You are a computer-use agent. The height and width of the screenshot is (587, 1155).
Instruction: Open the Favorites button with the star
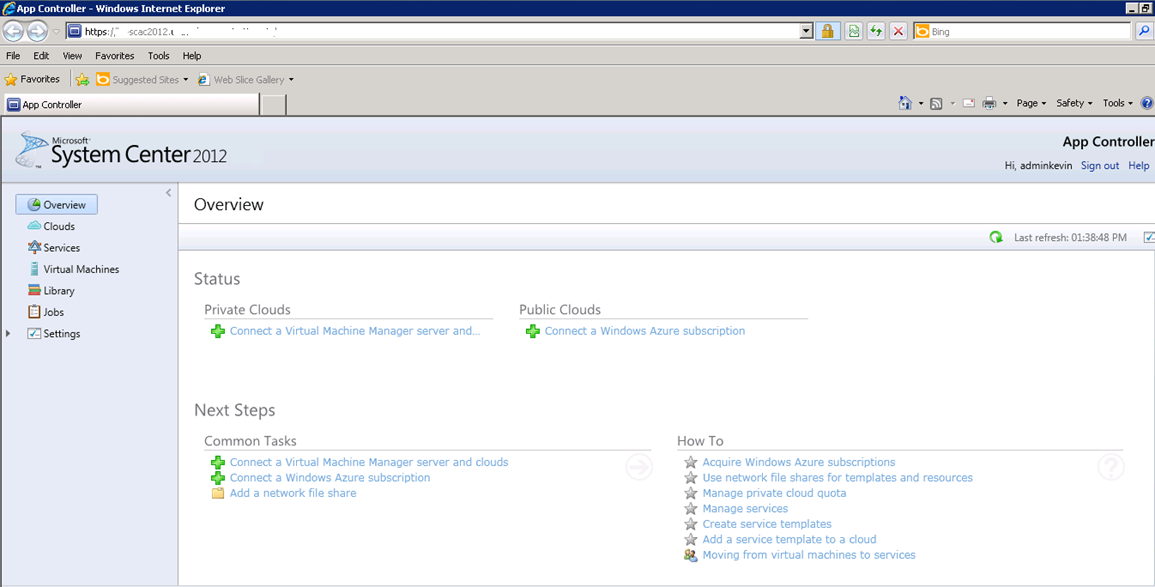32,79
